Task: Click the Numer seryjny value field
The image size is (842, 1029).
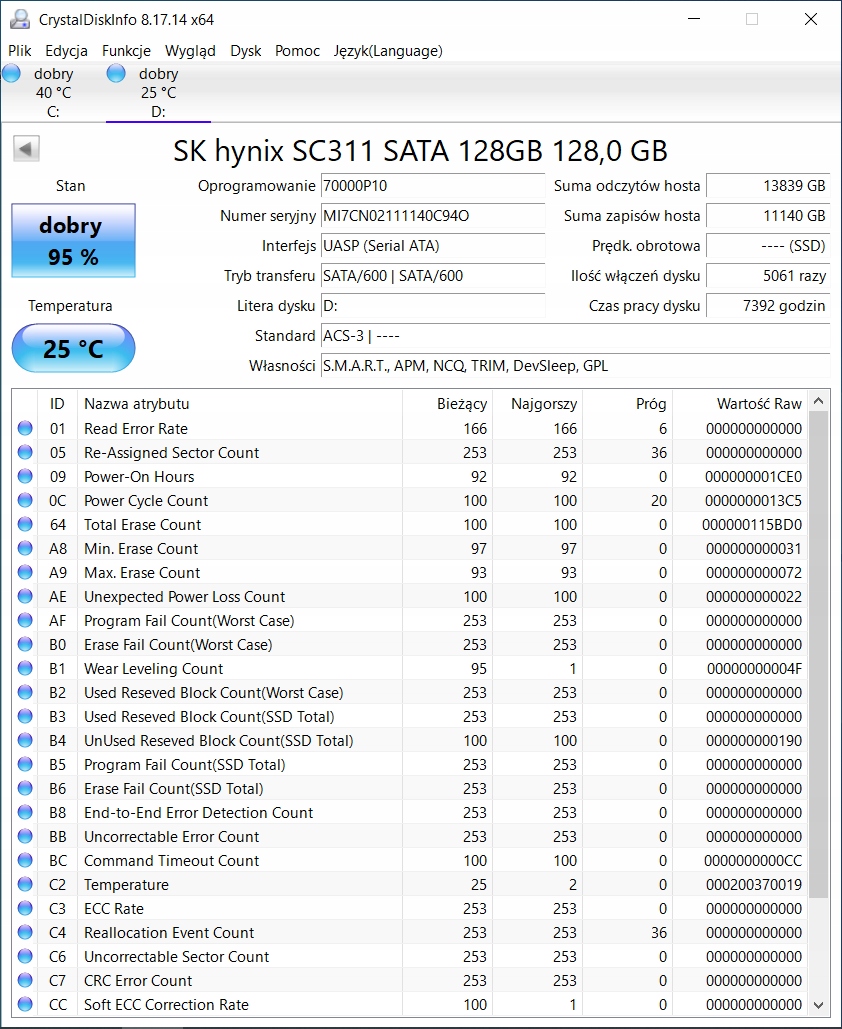Action: pos(432,216)
